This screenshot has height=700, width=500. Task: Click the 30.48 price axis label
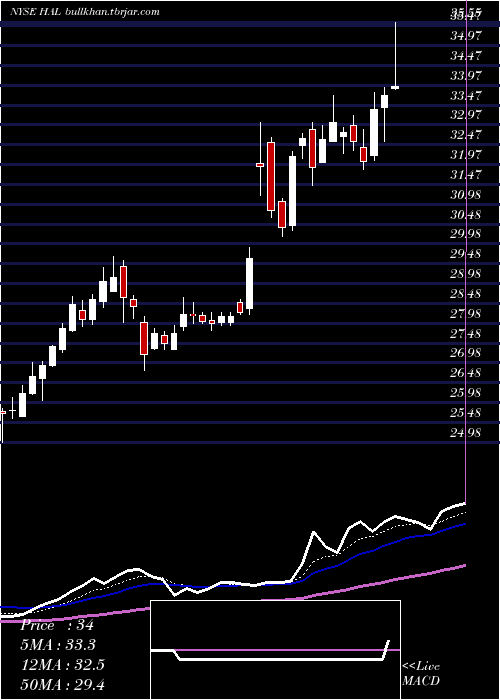point(466,215)
